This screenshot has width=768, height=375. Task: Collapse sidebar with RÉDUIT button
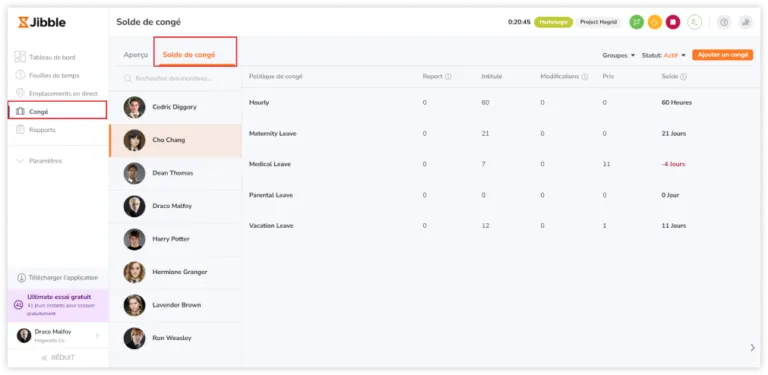coord(58,358)
